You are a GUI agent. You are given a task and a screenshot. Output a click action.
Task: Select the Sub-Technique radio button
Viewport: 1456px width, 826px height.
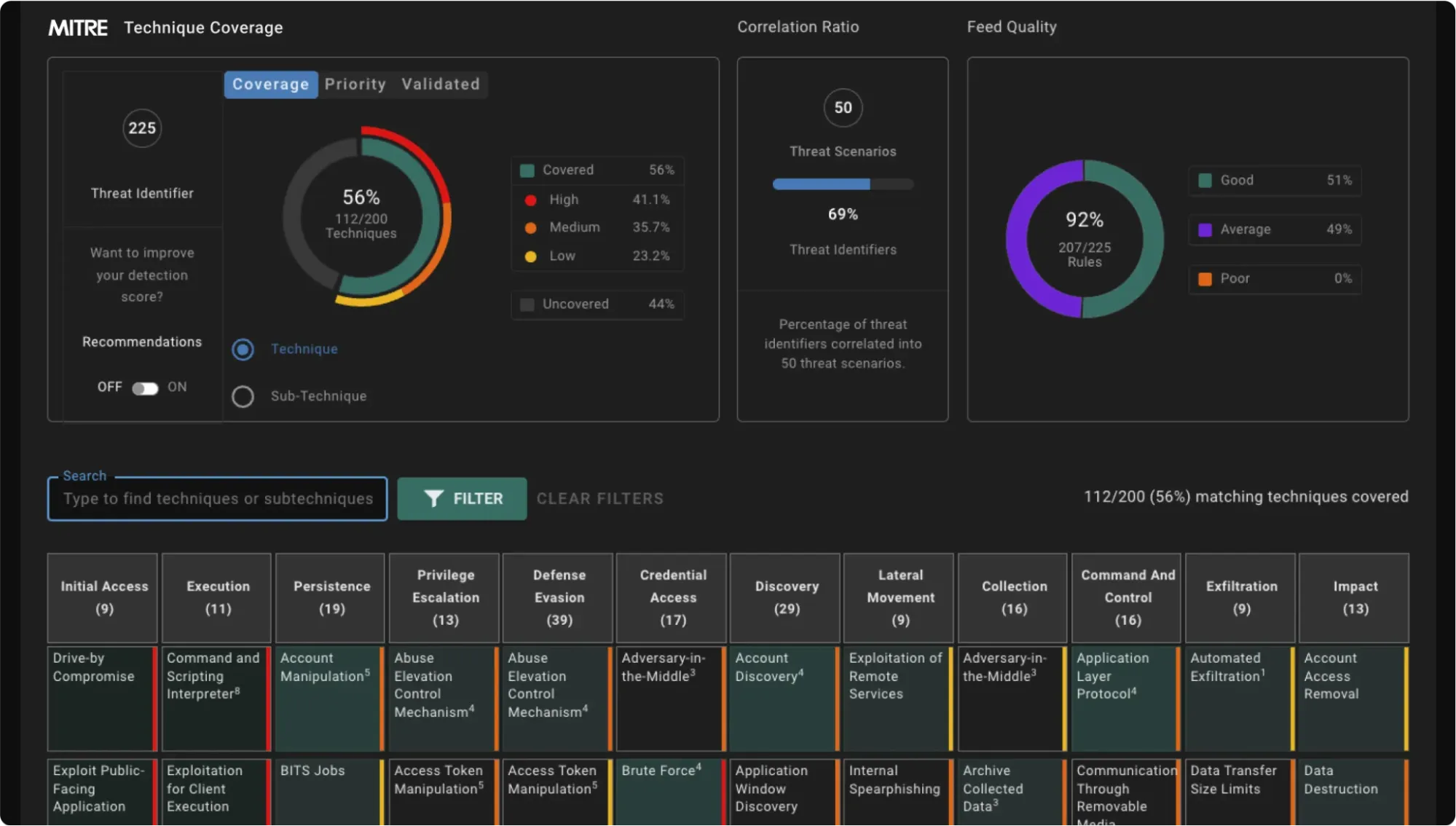(x=243, y=396)
